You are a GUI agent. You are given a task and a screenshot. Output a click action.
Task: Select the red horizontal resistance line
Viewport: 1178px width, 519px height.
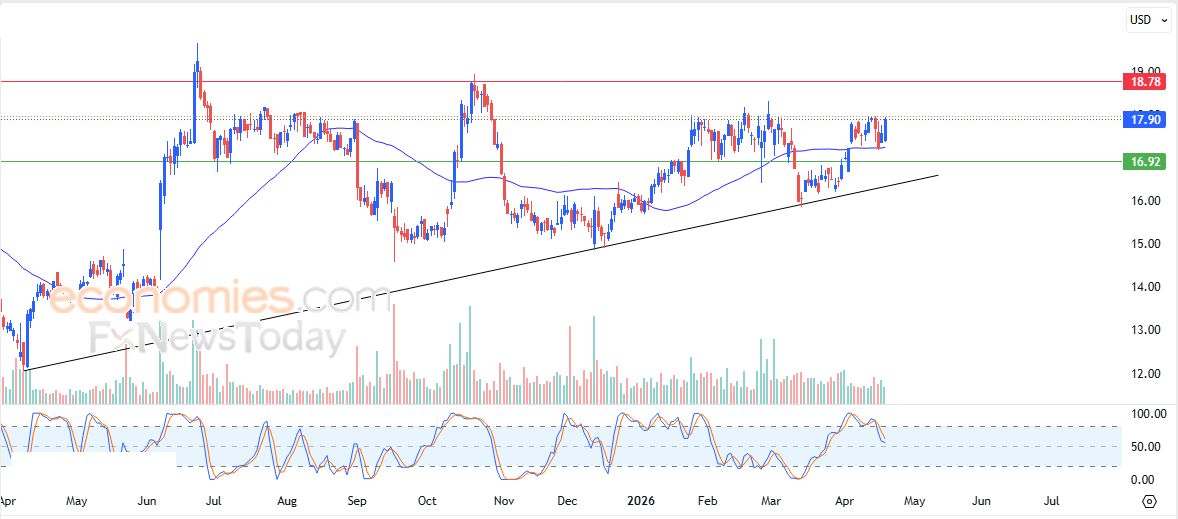600,81
